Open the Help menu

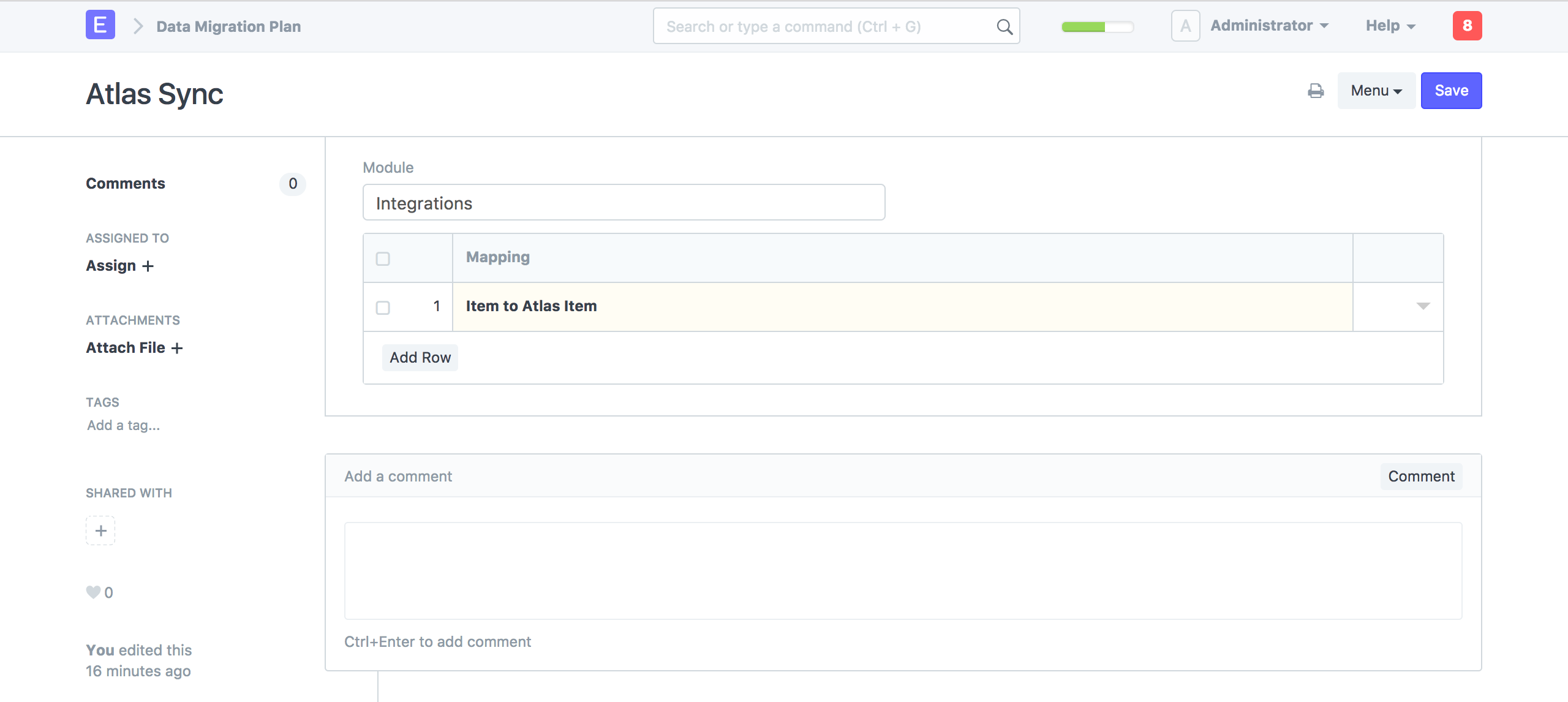(1390, 26)
